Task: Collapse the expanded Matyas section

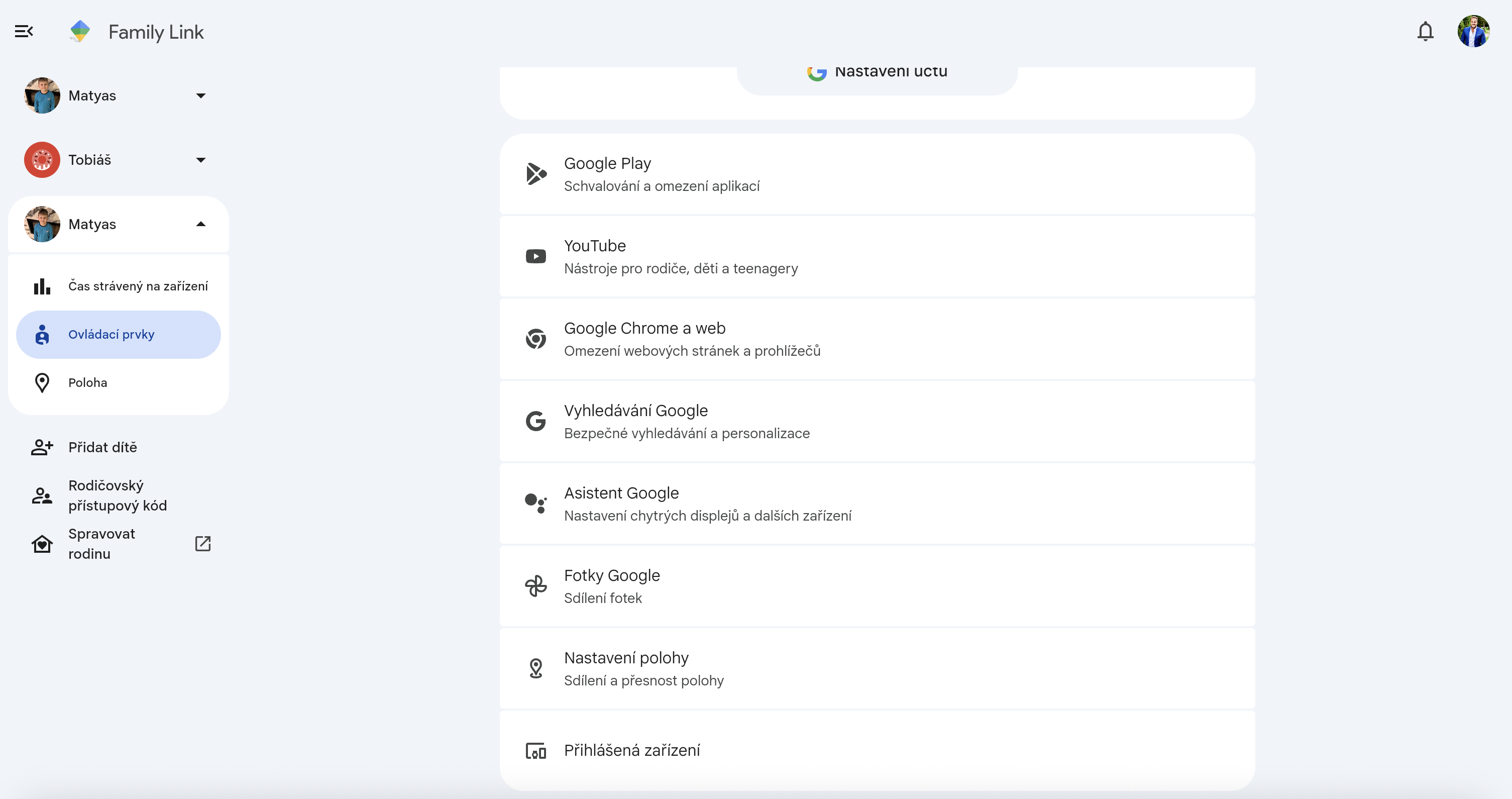Action: pyautogui.click(x=201, y=224)
